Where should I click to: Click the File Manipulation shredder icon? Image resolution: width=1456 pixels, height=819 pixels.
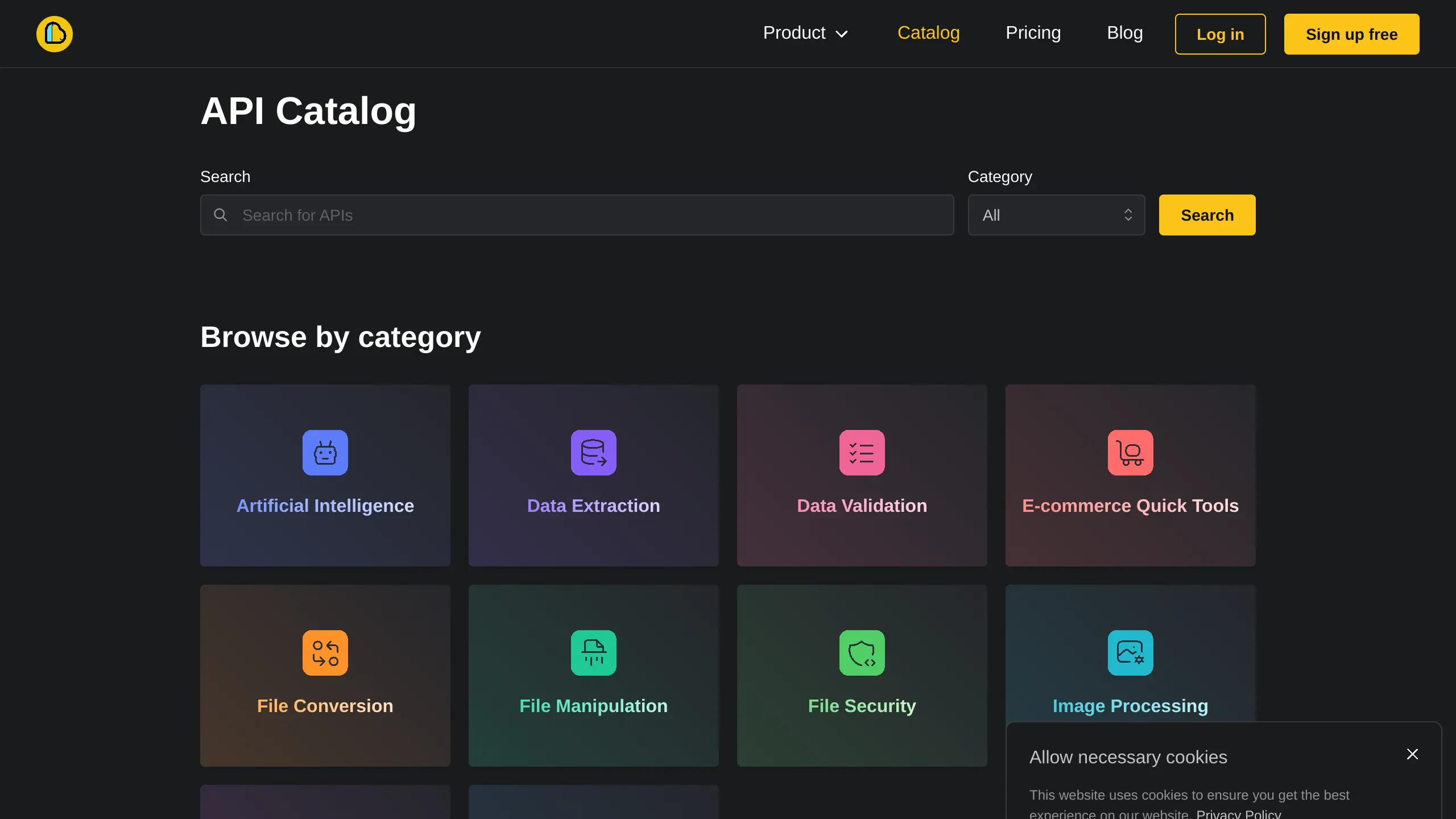[594, 653]
